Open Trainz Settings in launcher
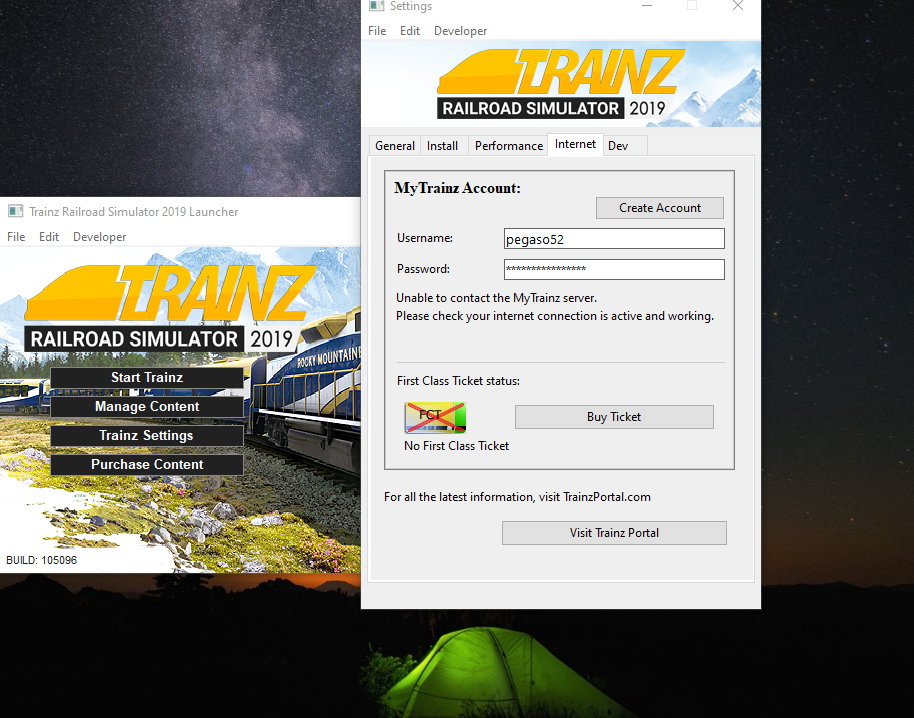 click(147, 435)
